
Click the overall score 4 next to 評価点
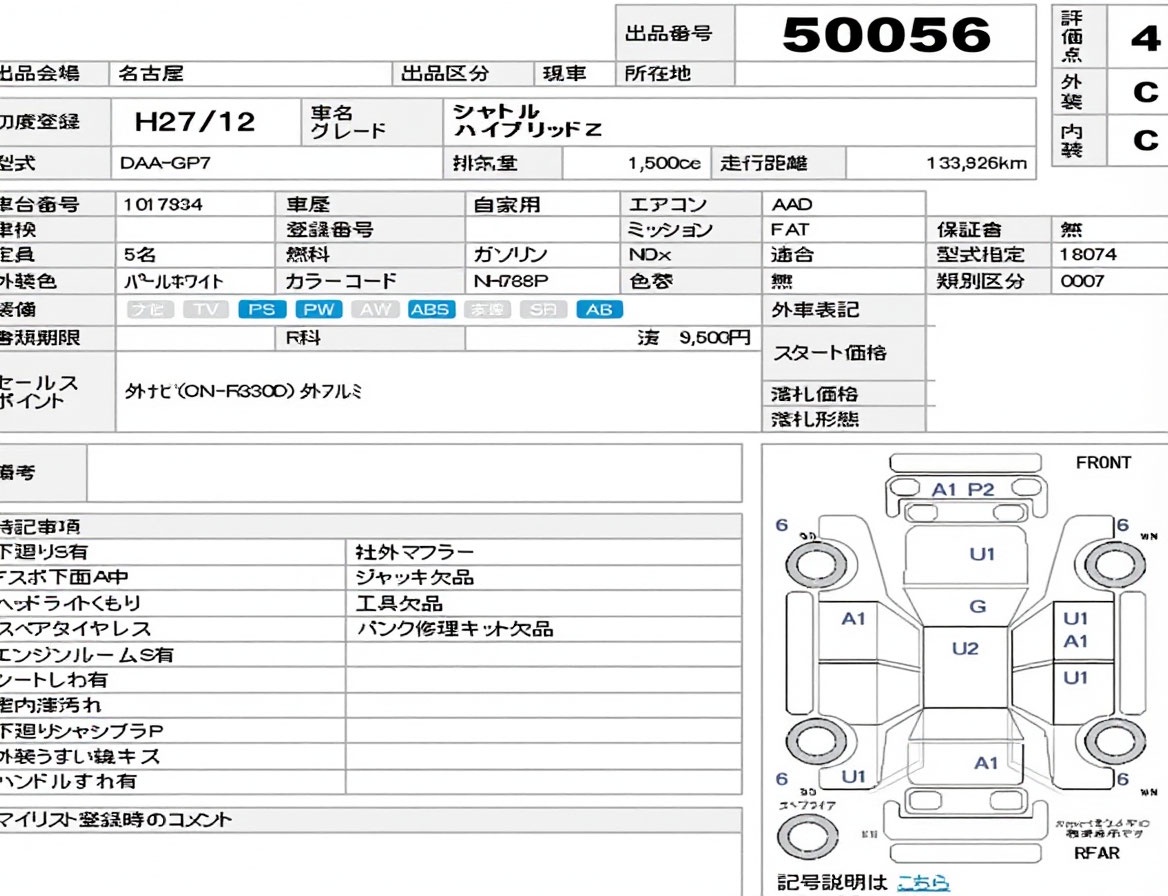(x=1145, y=37)
